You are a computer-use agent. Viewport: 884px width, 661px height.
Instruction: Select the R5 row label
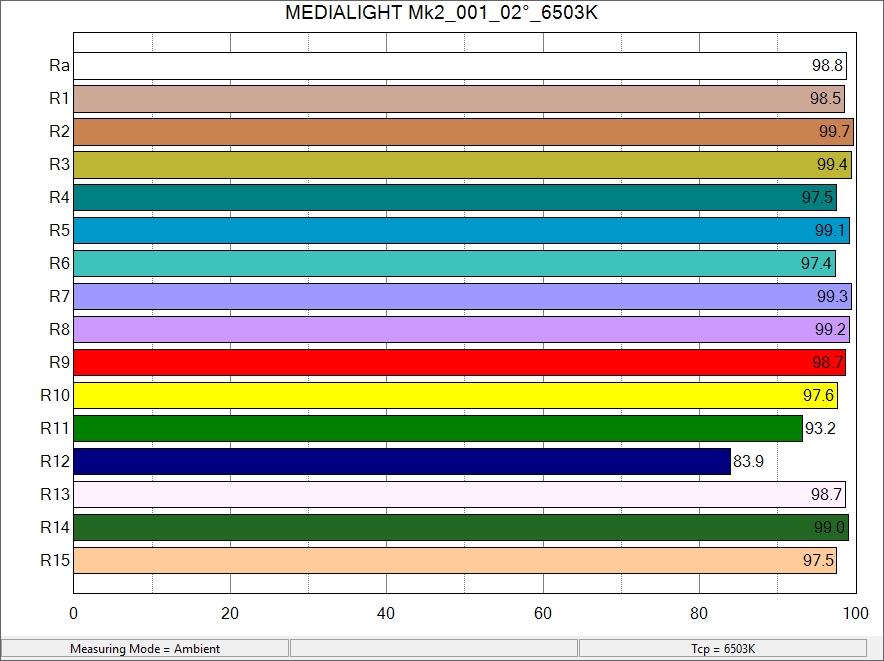coord(58,231)
